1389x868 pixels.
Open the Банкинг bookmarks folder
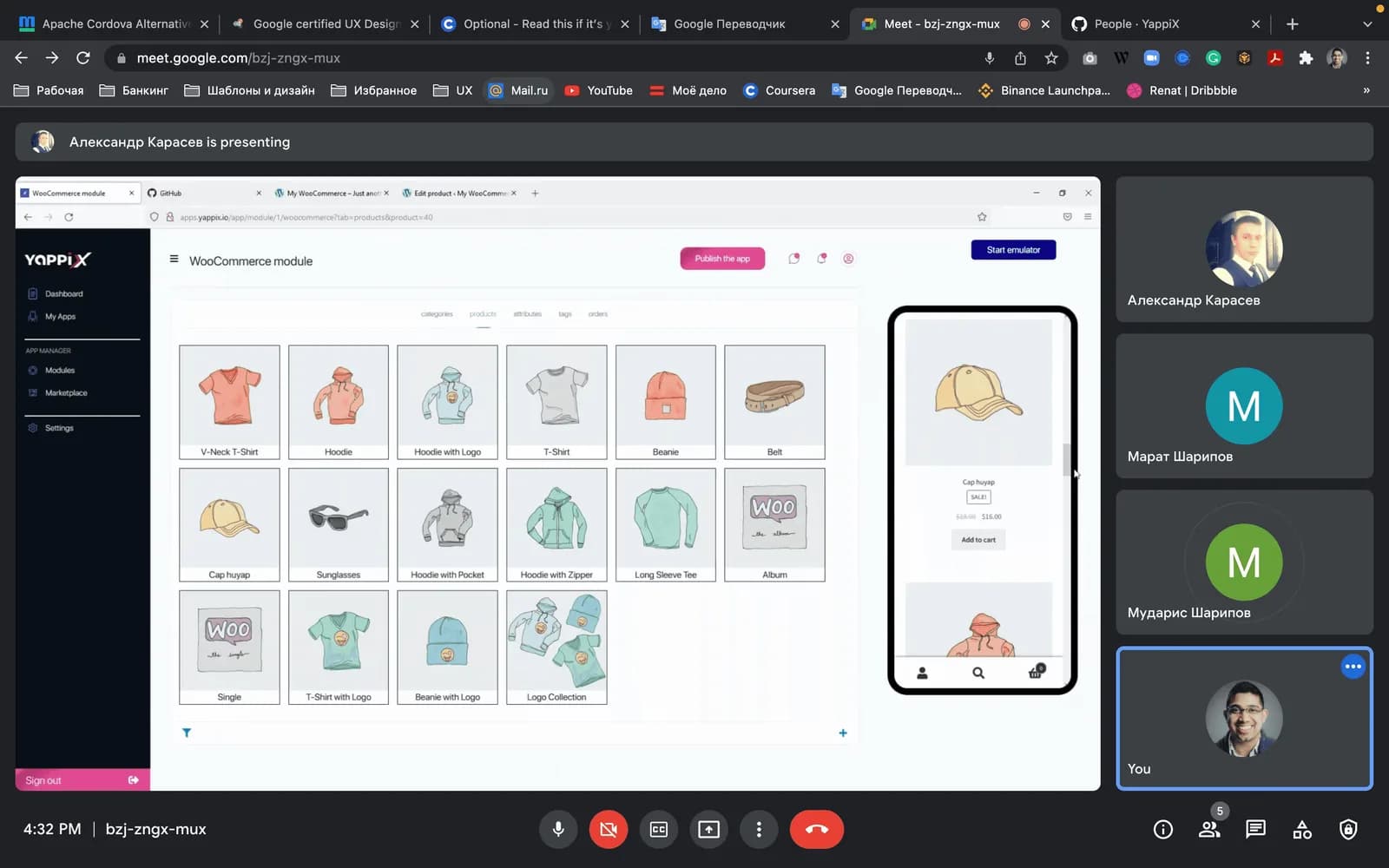(x=134, y=90)
